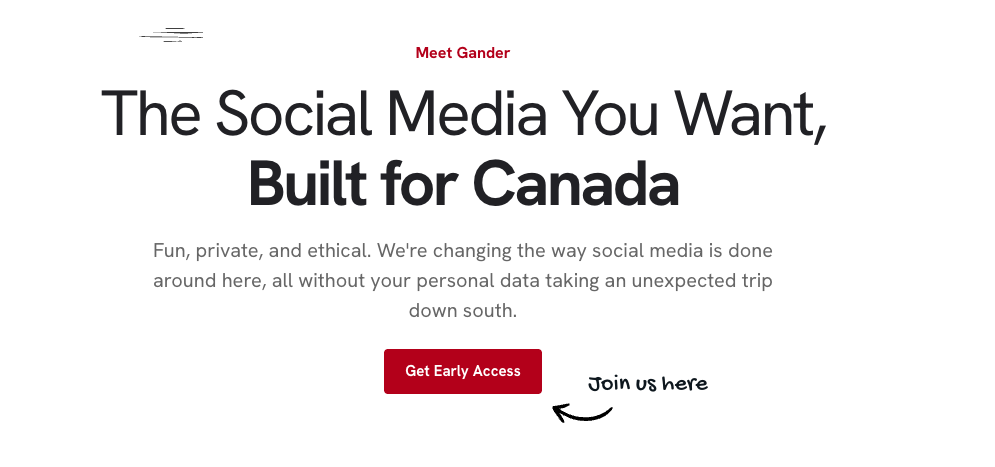The width and height of the screenshot is (995, 467).
Task: Click the bold Built for Canada heading
Action: (x=464, y=183)
